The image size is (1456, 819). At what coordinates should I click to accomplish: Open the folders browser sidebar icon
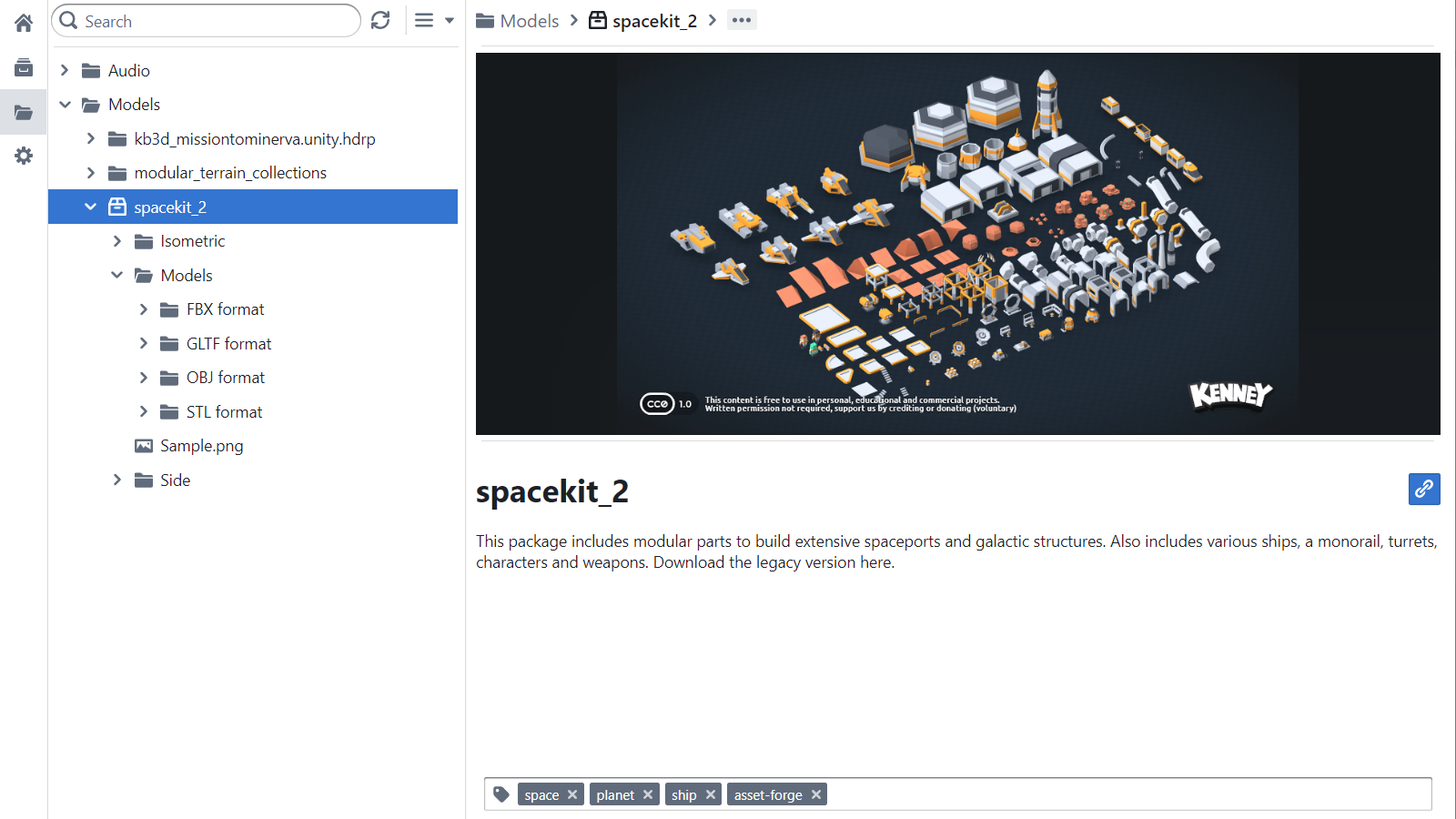click(24, 113)
